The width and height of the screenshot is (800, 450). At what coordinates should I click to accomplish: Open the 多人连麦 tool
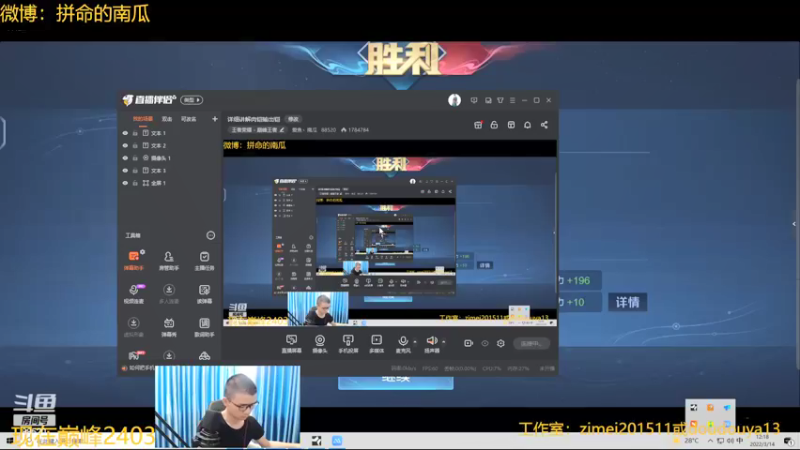[169, 294]
